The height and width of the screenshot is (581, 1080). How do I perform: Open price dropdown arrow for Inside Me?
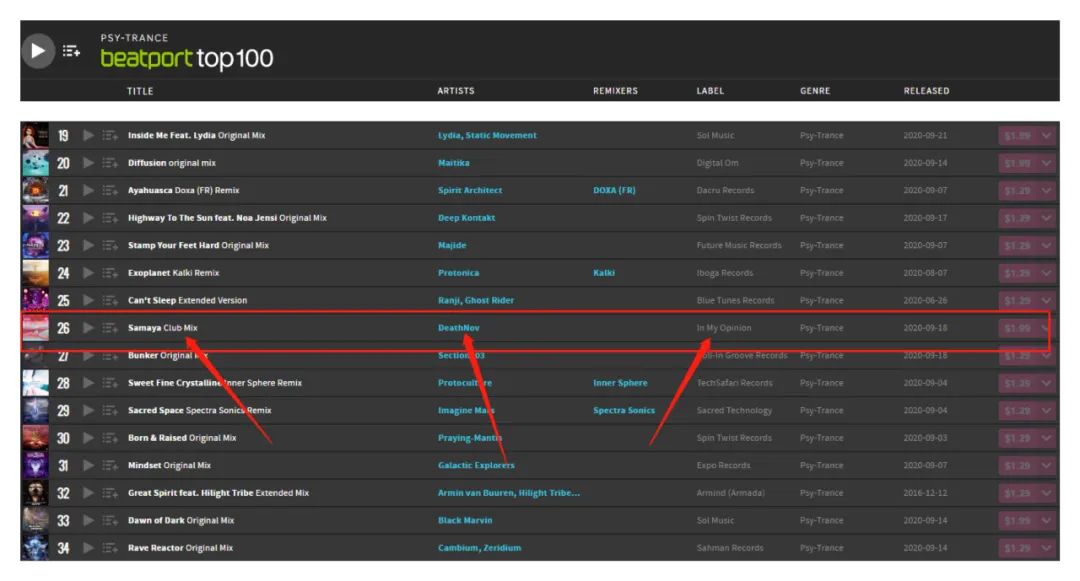click(1046, 136)
